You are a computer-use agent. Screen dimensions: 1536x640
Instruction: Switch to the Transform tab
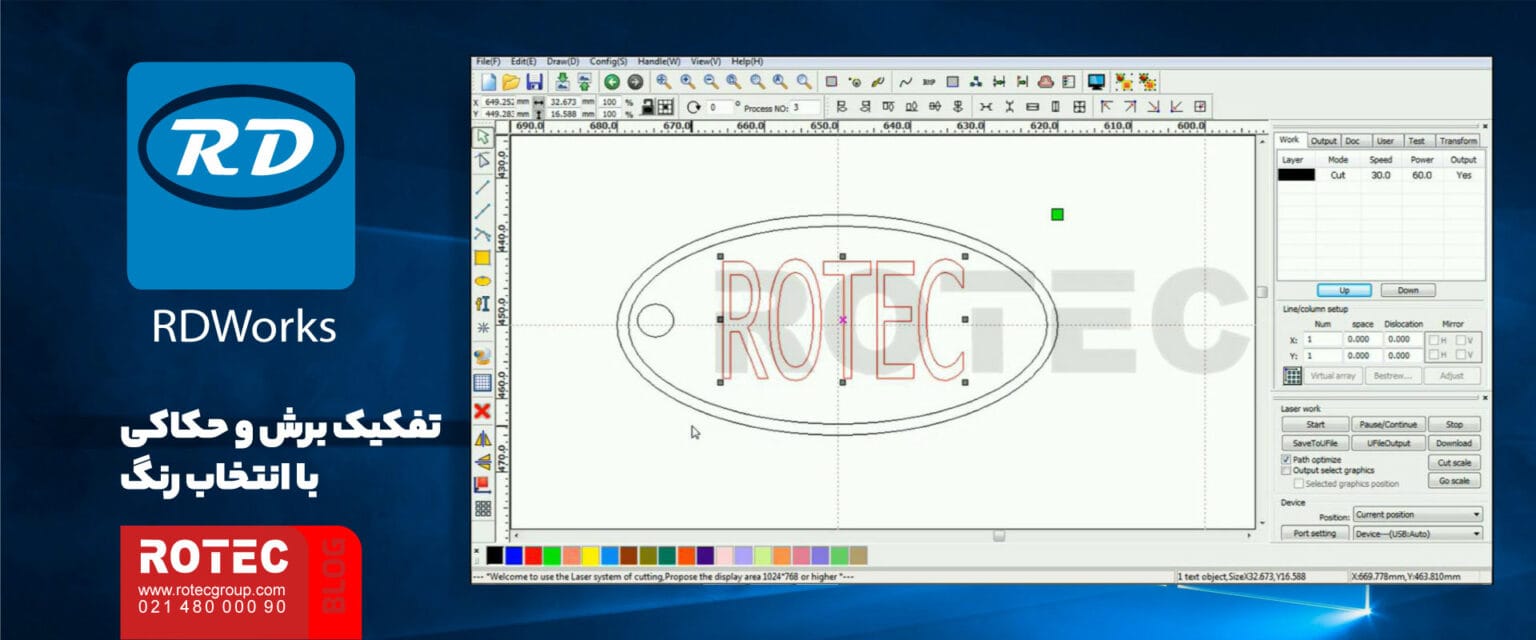coord(1457,141)
